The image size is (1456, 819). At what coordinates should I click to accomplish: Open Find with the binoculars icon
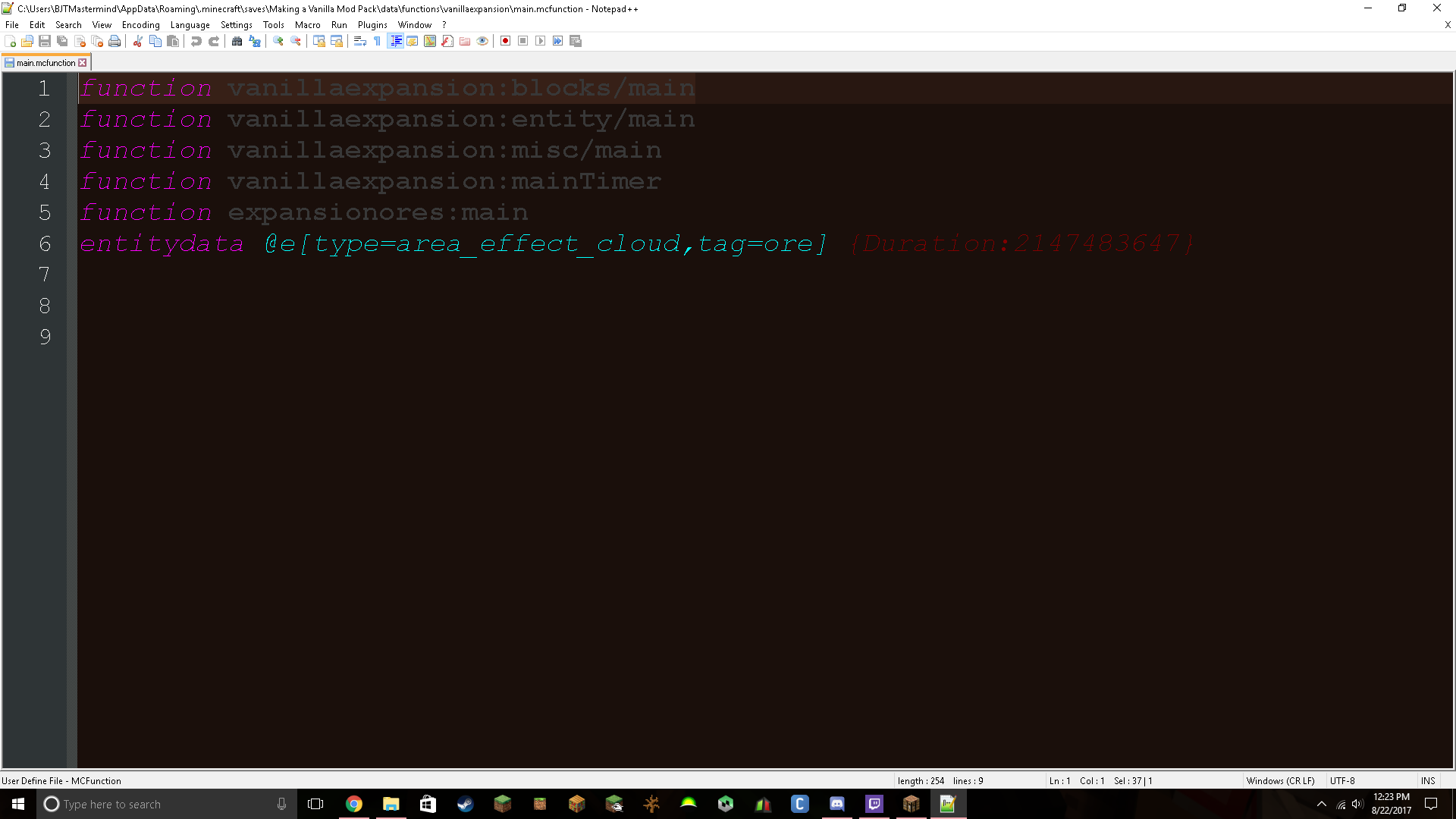[237, 41]
